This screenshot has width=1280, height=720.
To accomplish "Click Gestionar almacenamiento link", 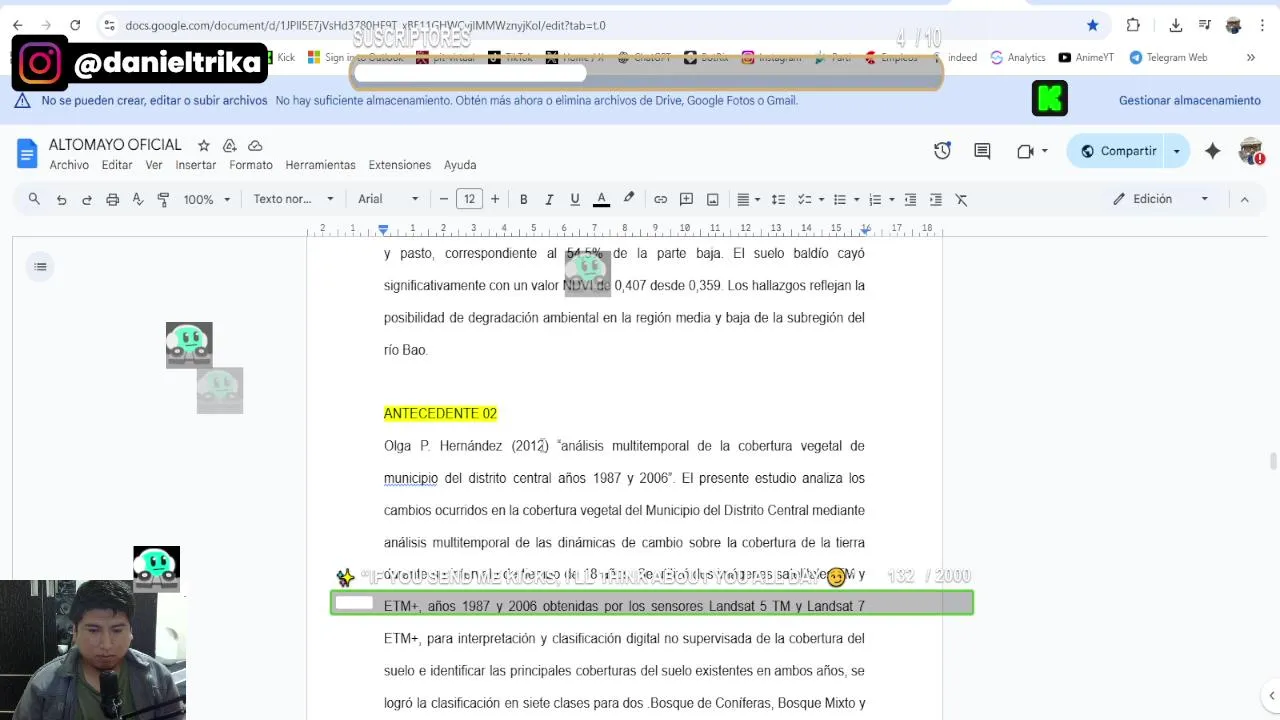I will point(1189,100).
